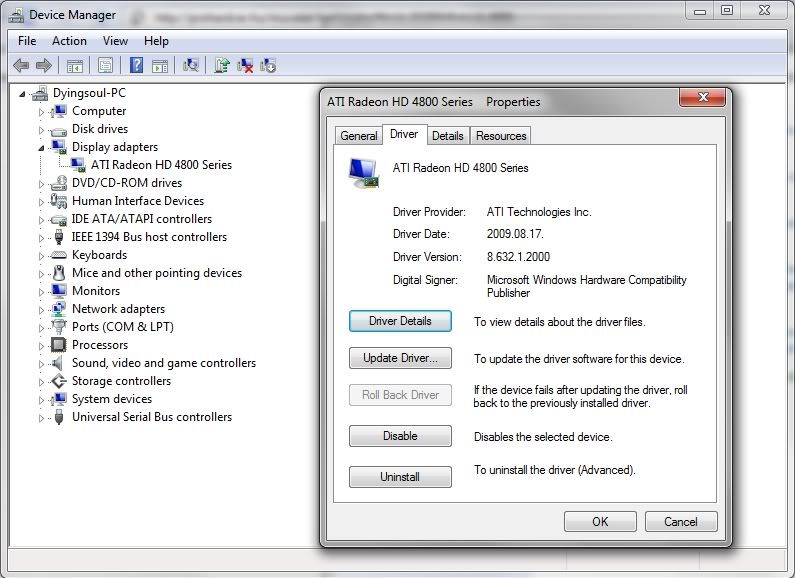This screenshot has width=795, height=578.
Task: Toggle the Show/Hide Console Tree icon
Action: coord(75,65)
